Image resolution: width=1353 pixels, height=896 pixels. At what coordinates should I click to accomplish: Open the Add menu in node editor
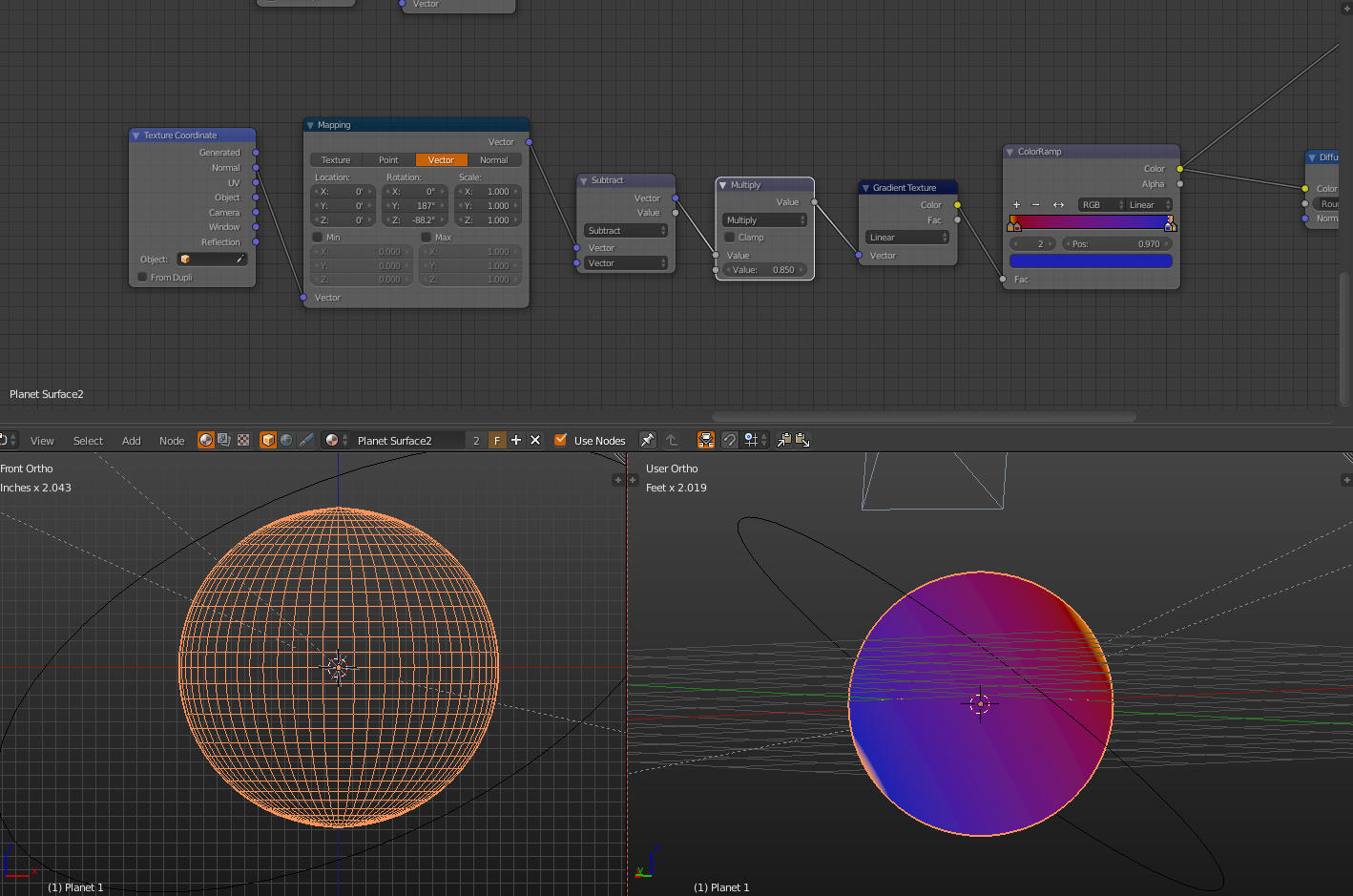click(131, 440)
